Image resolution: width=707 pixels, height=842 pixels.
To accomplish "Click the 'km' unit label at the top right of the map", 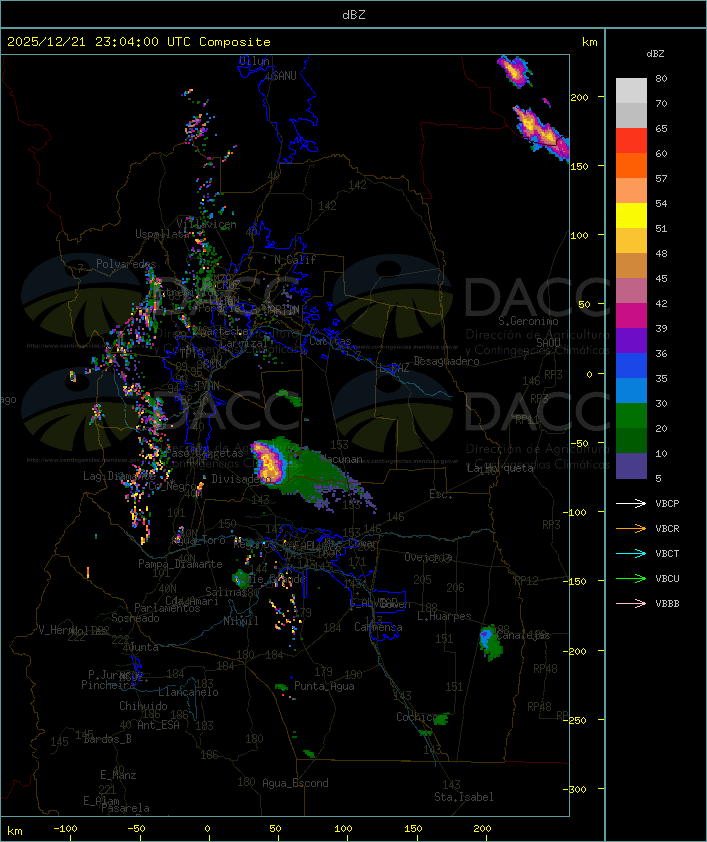I will (589, 42).
